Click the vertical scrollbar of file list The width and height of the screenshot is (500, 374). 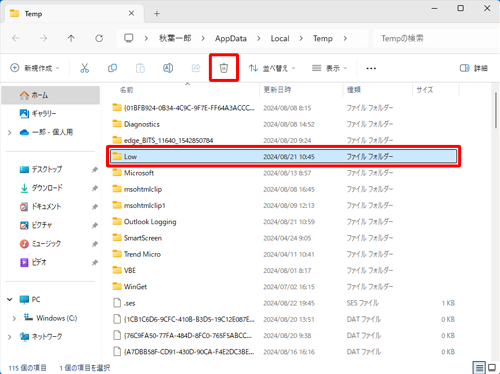[496, 110]
